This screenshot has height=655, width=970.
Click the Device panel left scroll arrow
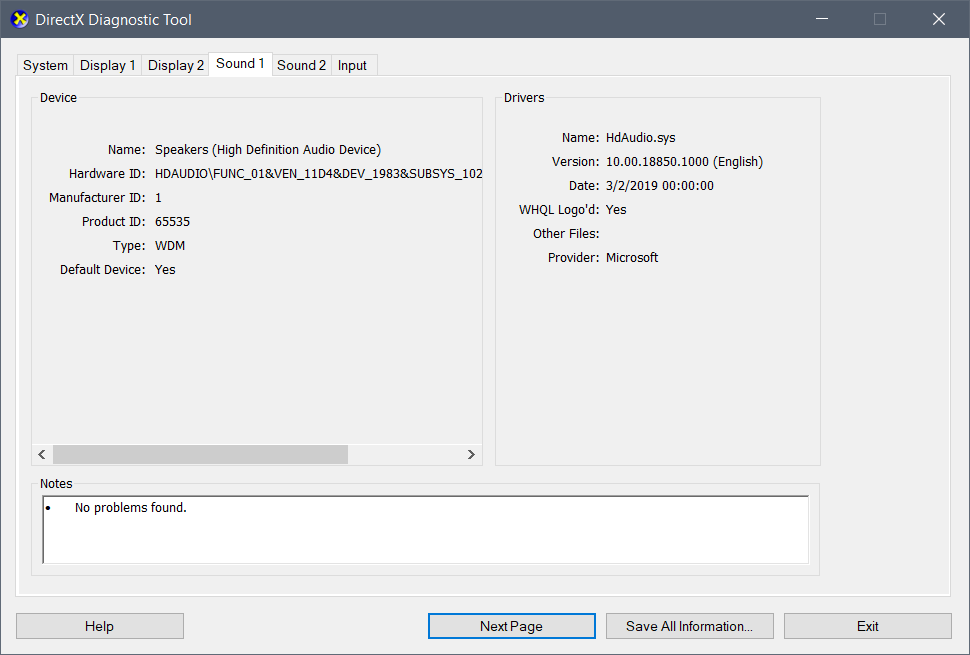(x=42, y=455)
